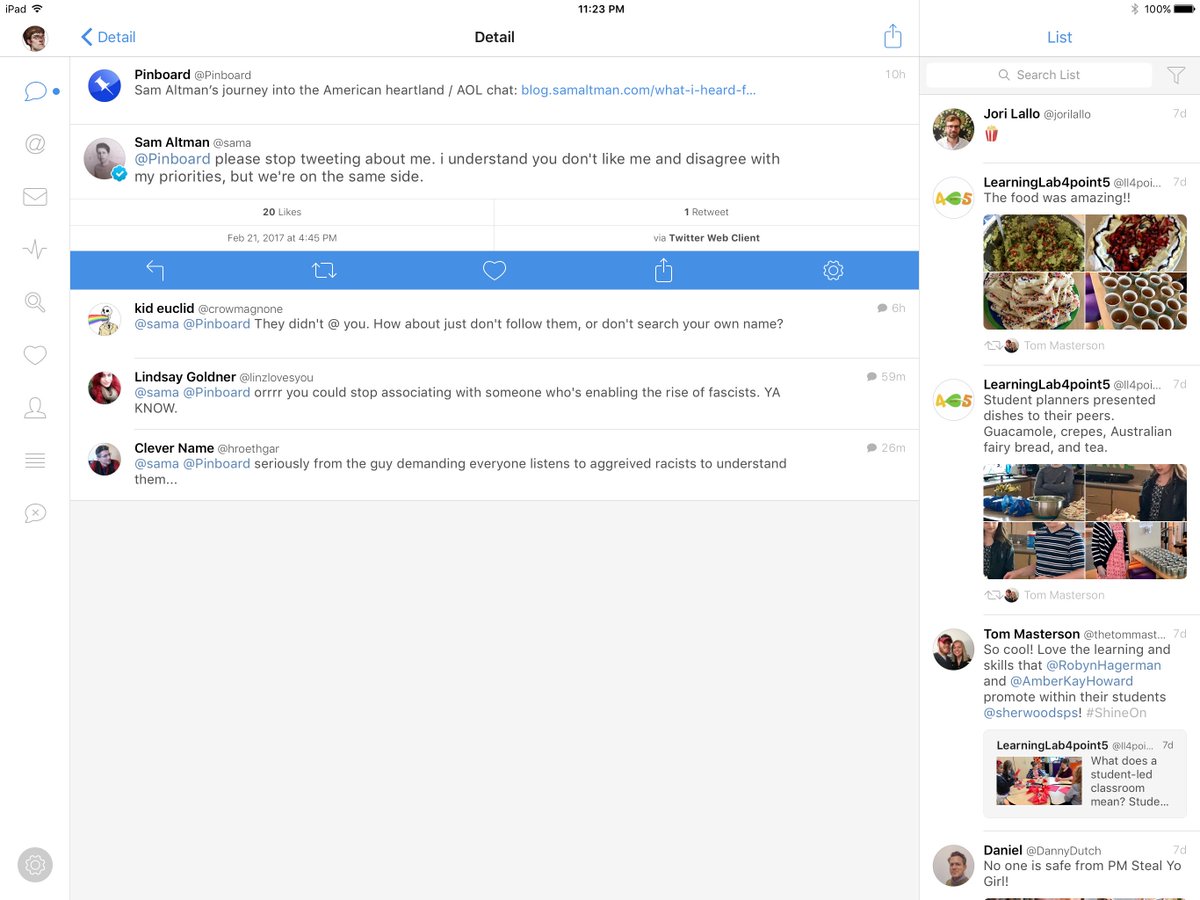Image resolution: width=1200 pixels, height=900 pixels.
Task: Tap the @sherwoodsps mention
Action: (x=1030, y=713)
